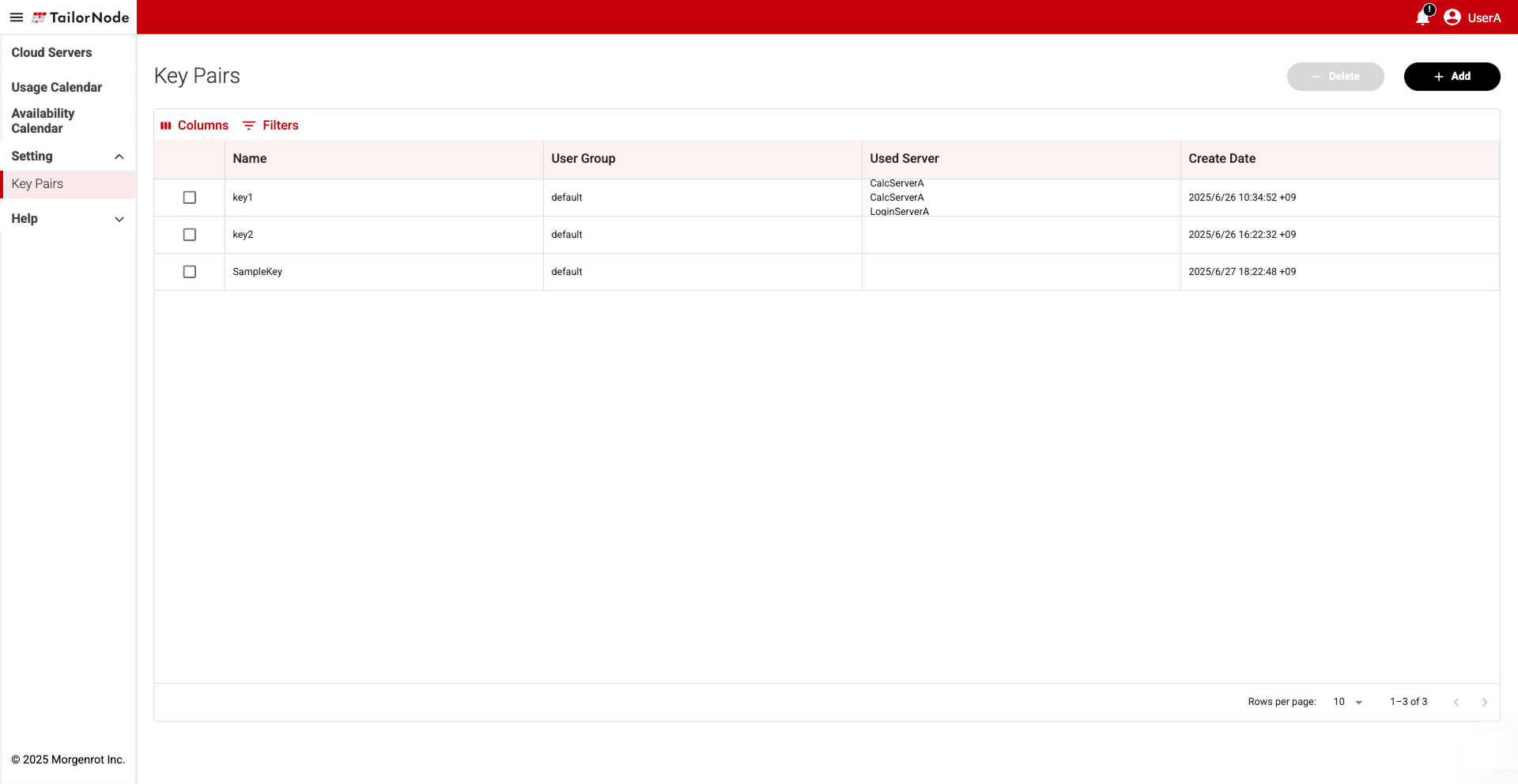Open the Filters panel
Image resolution: width=1518 pixels, height=784 pixels.
click(270, 126)
